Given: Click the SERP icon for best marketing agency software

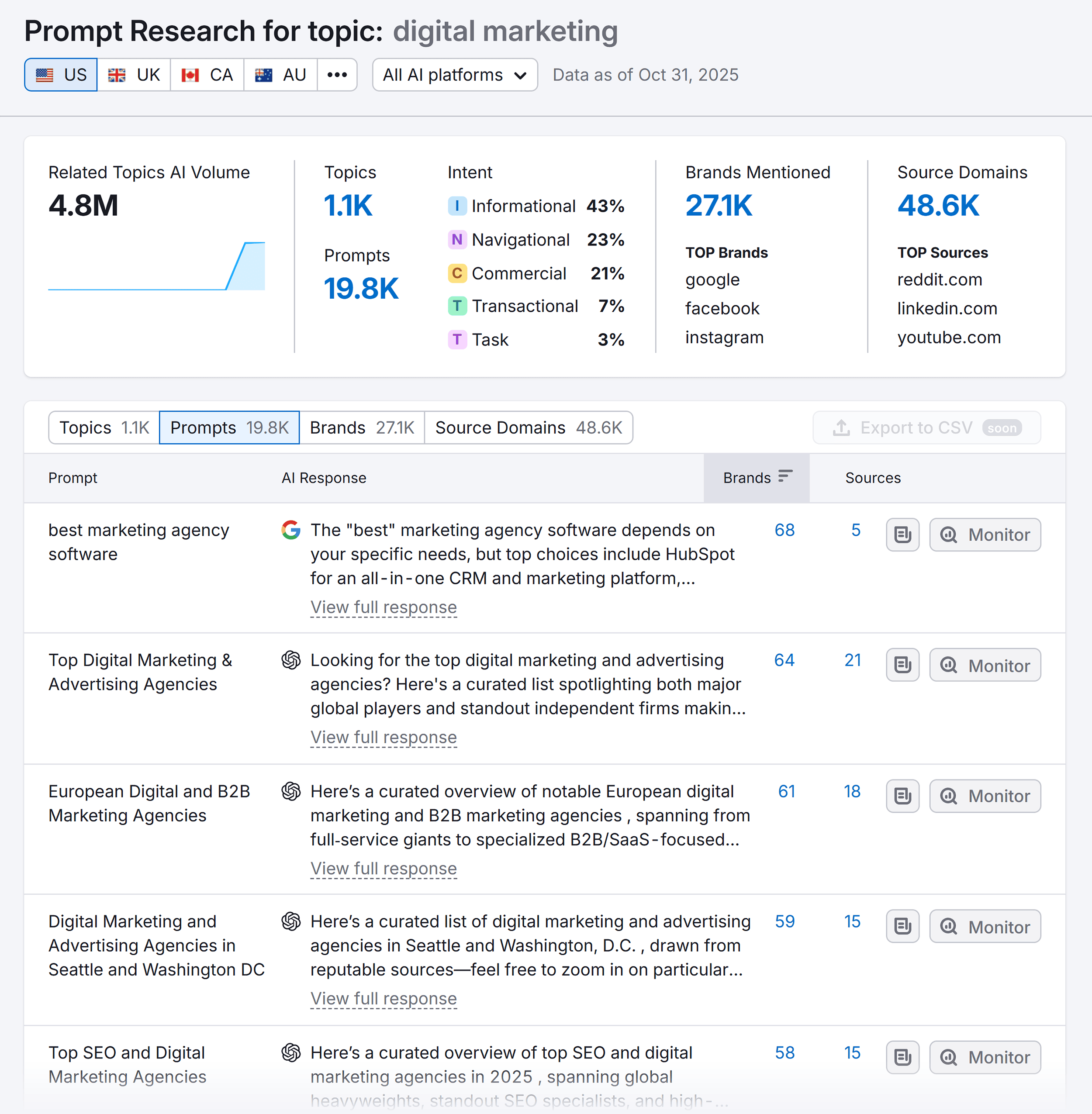Looking at the screenshot, I should pyautogui.click(x=902, y=535).
